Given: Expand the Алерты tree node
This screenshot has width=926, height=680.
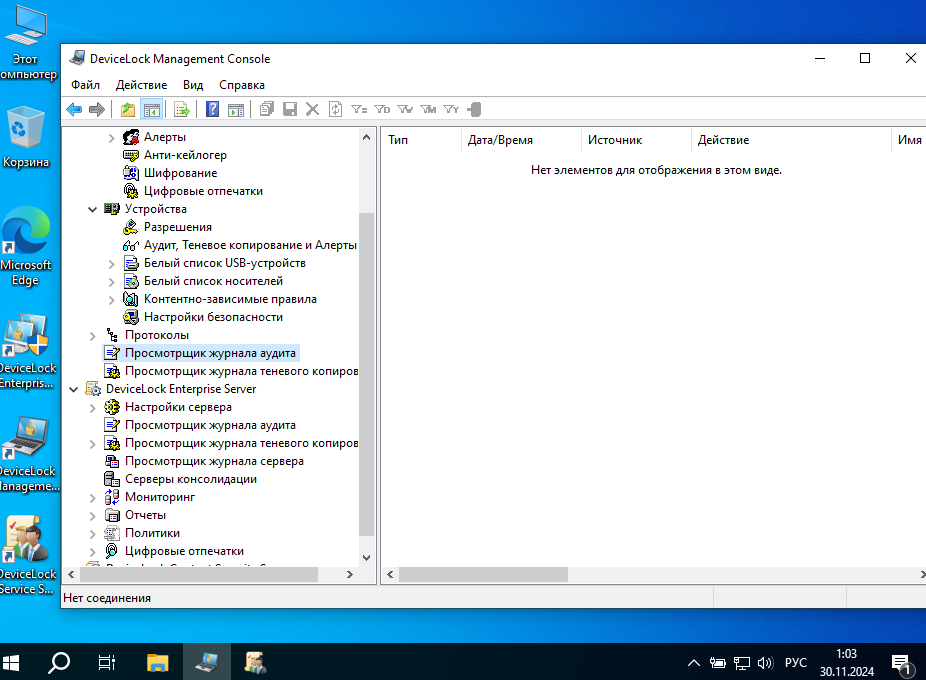Looking at the screenshot, I should (112, 138).
